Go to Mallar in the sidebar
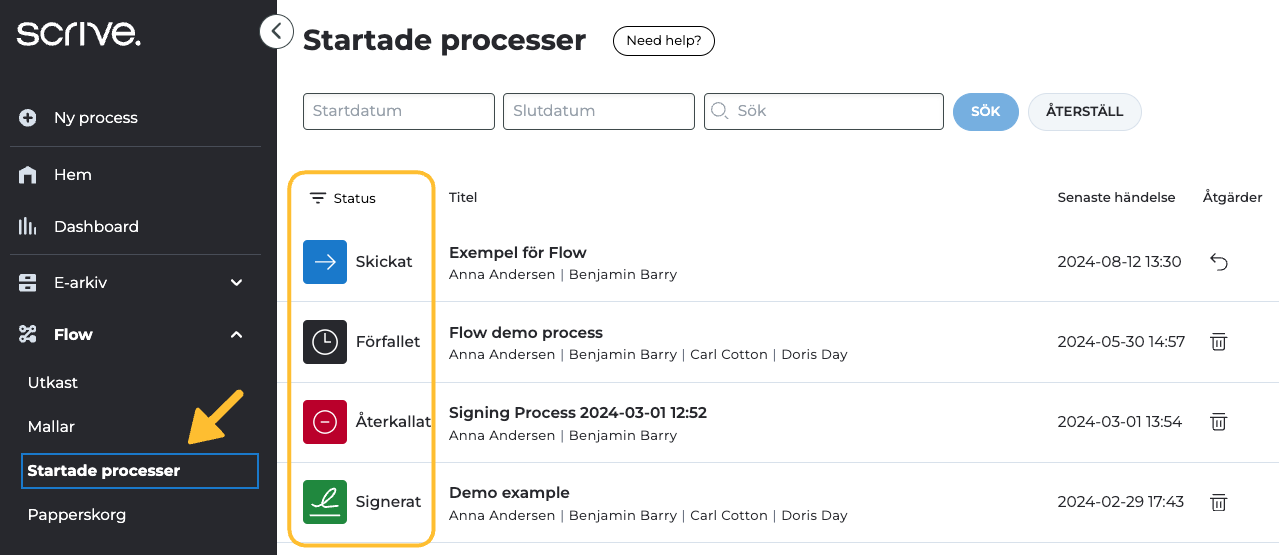 pos(51,427)
